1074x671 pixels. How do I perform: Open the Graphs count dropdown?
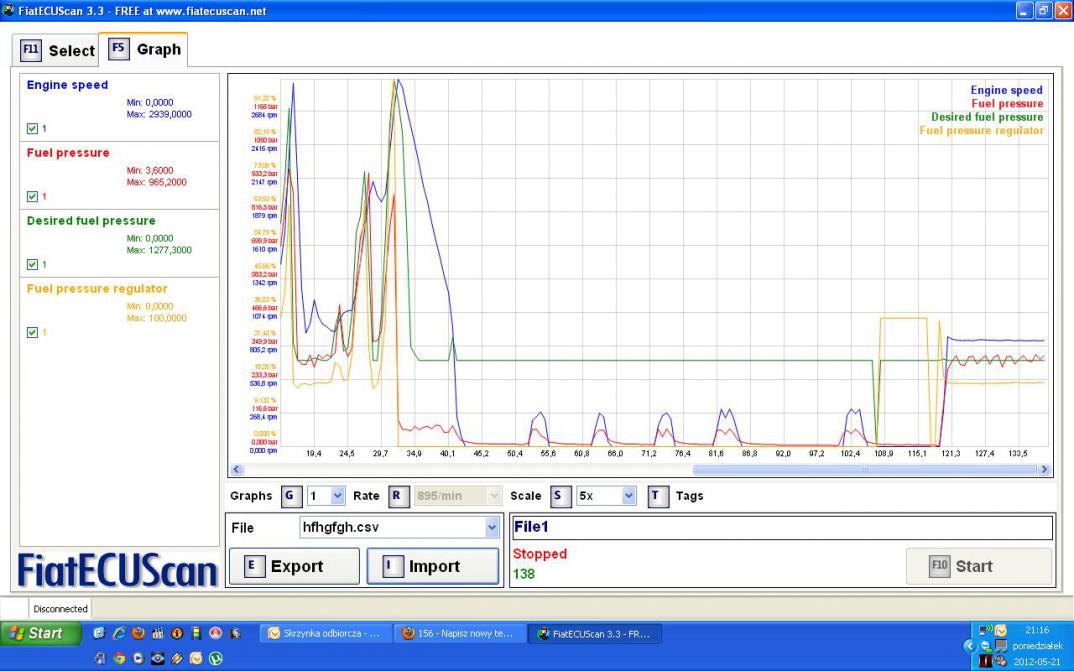point(337,496)
